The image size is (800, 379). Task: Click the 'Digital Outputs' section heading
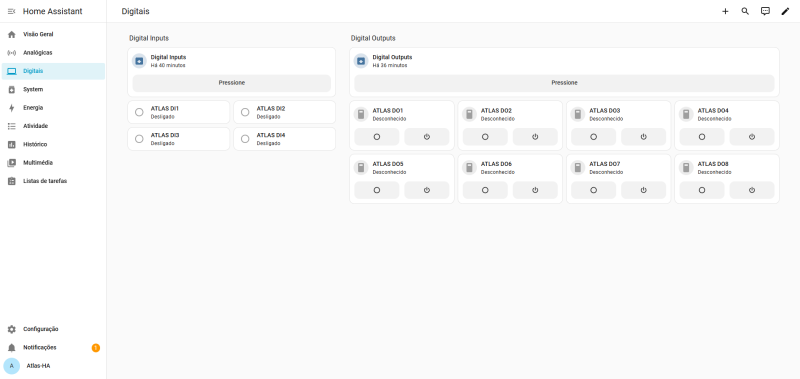tap(373, 38)
